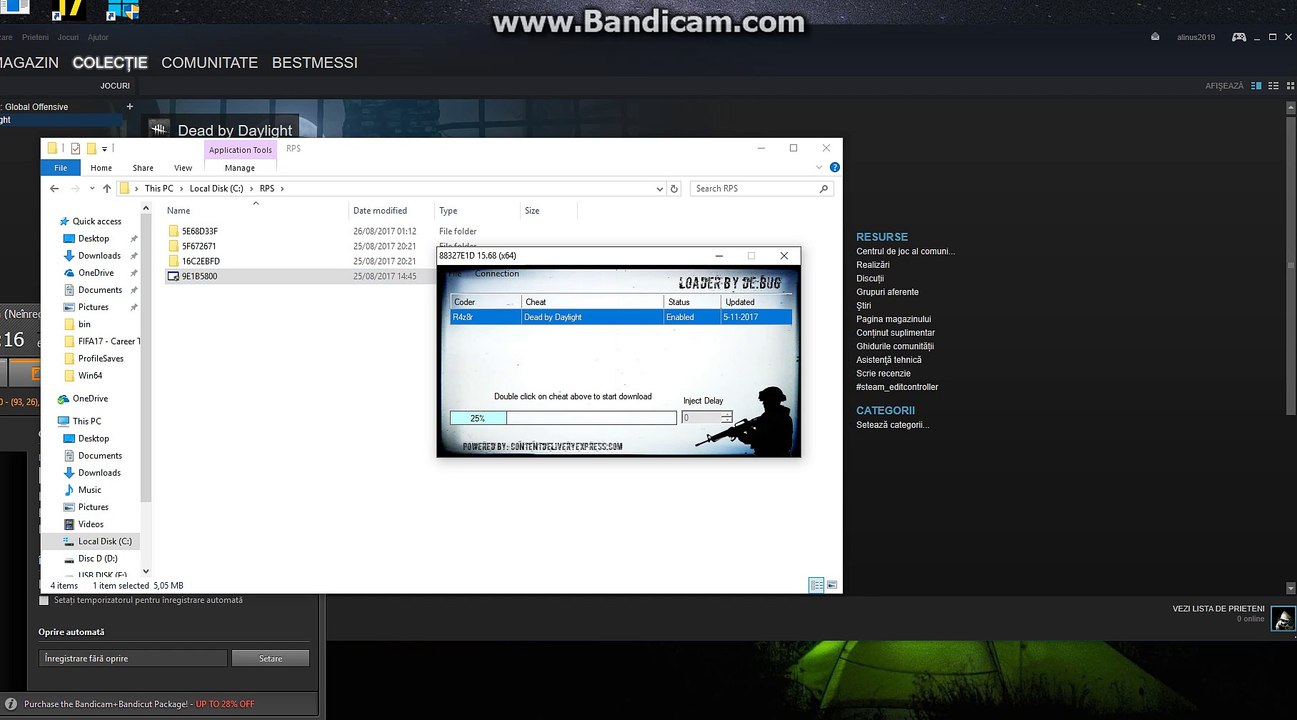Select the 16C2EBFD folder
1297x720 pixels.
200,261
